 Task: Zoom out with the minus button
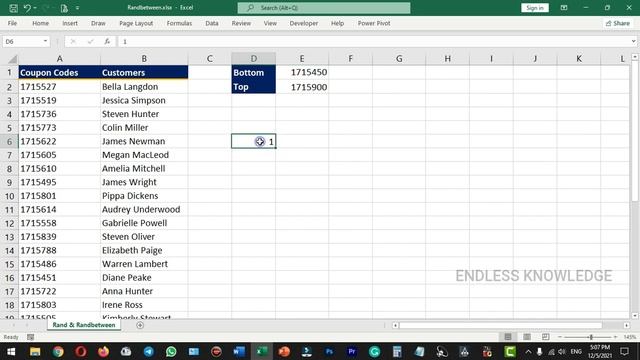(560, 337)
